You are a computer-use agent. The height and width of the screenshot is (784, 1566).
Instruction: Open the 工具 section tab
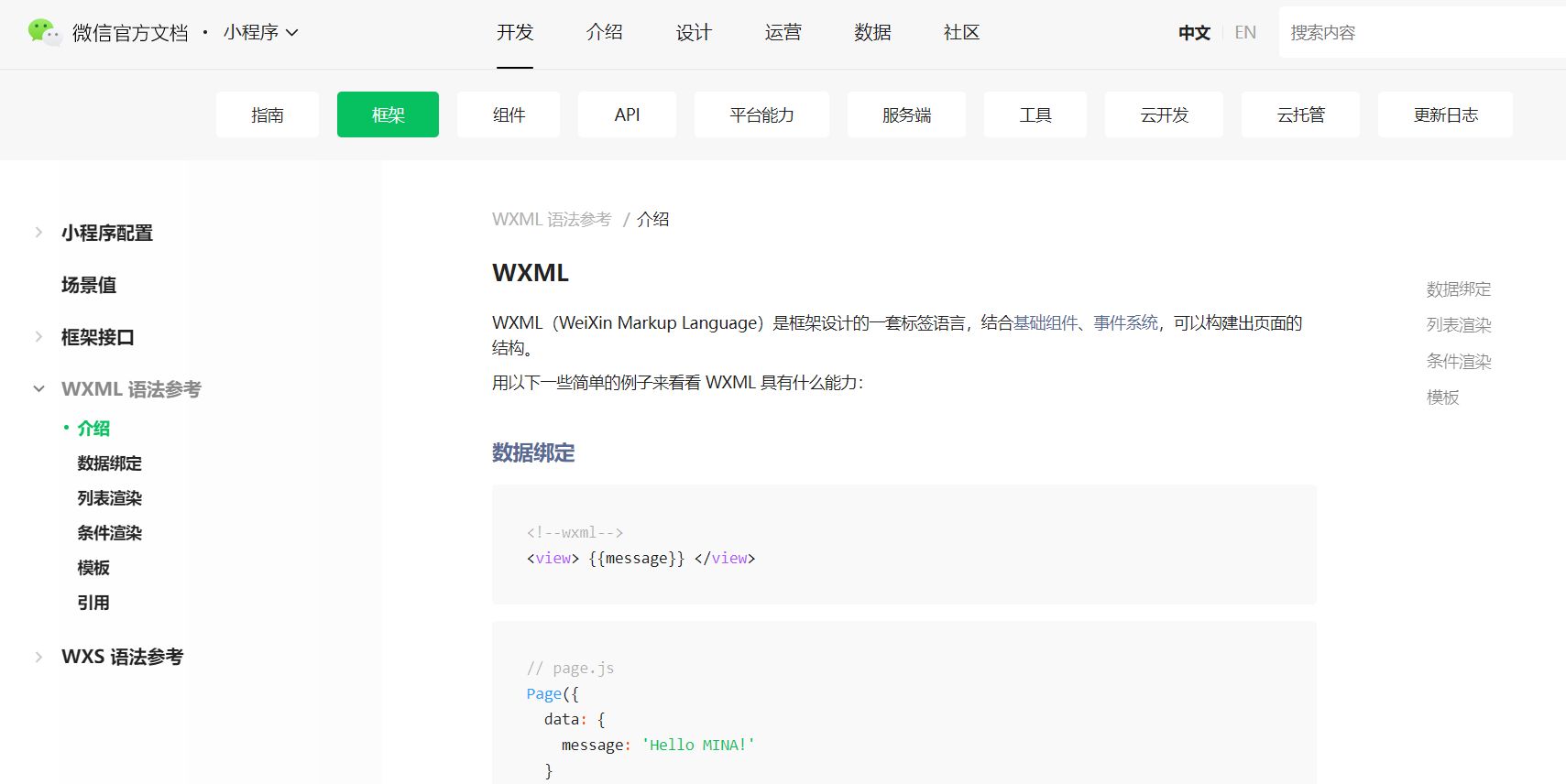coord(1035,114)
